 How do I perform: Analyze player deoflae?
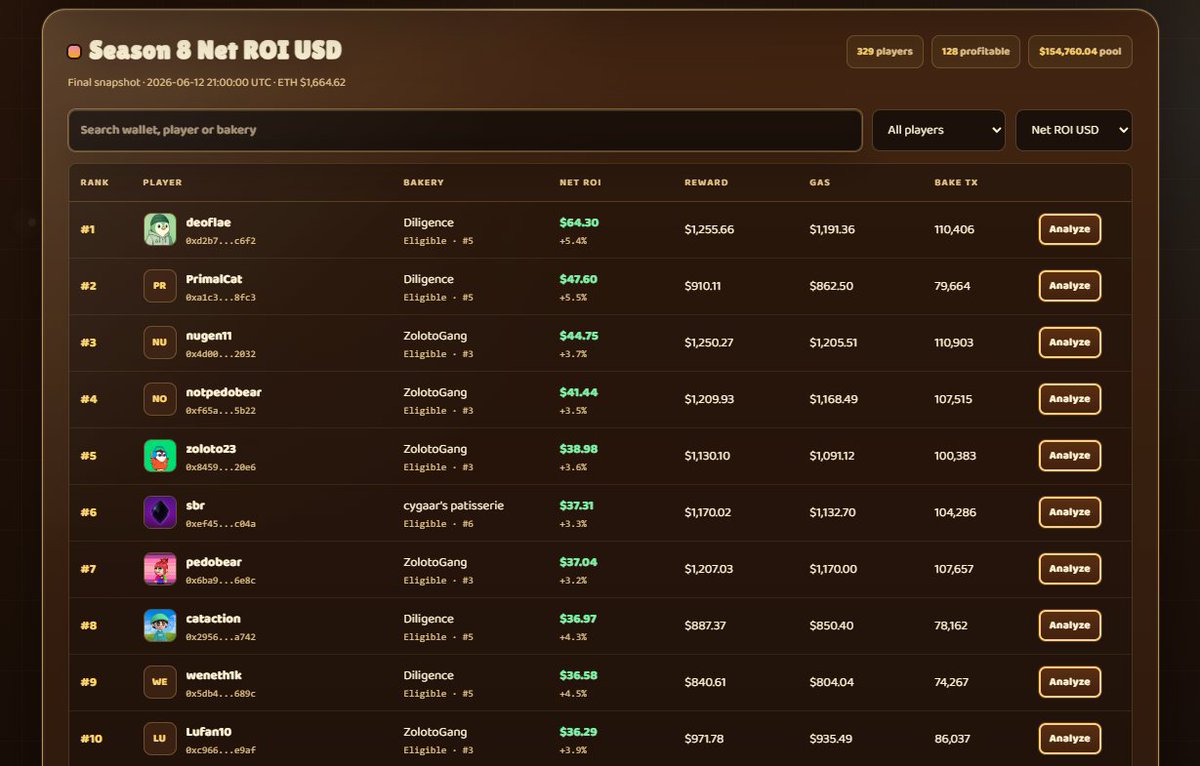(1070, 229)
